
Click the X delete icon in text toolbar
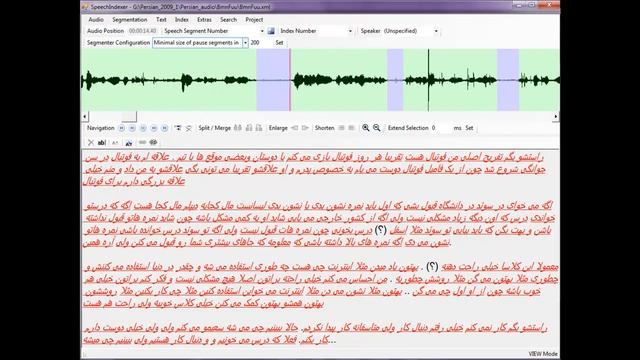pos(91,142)
